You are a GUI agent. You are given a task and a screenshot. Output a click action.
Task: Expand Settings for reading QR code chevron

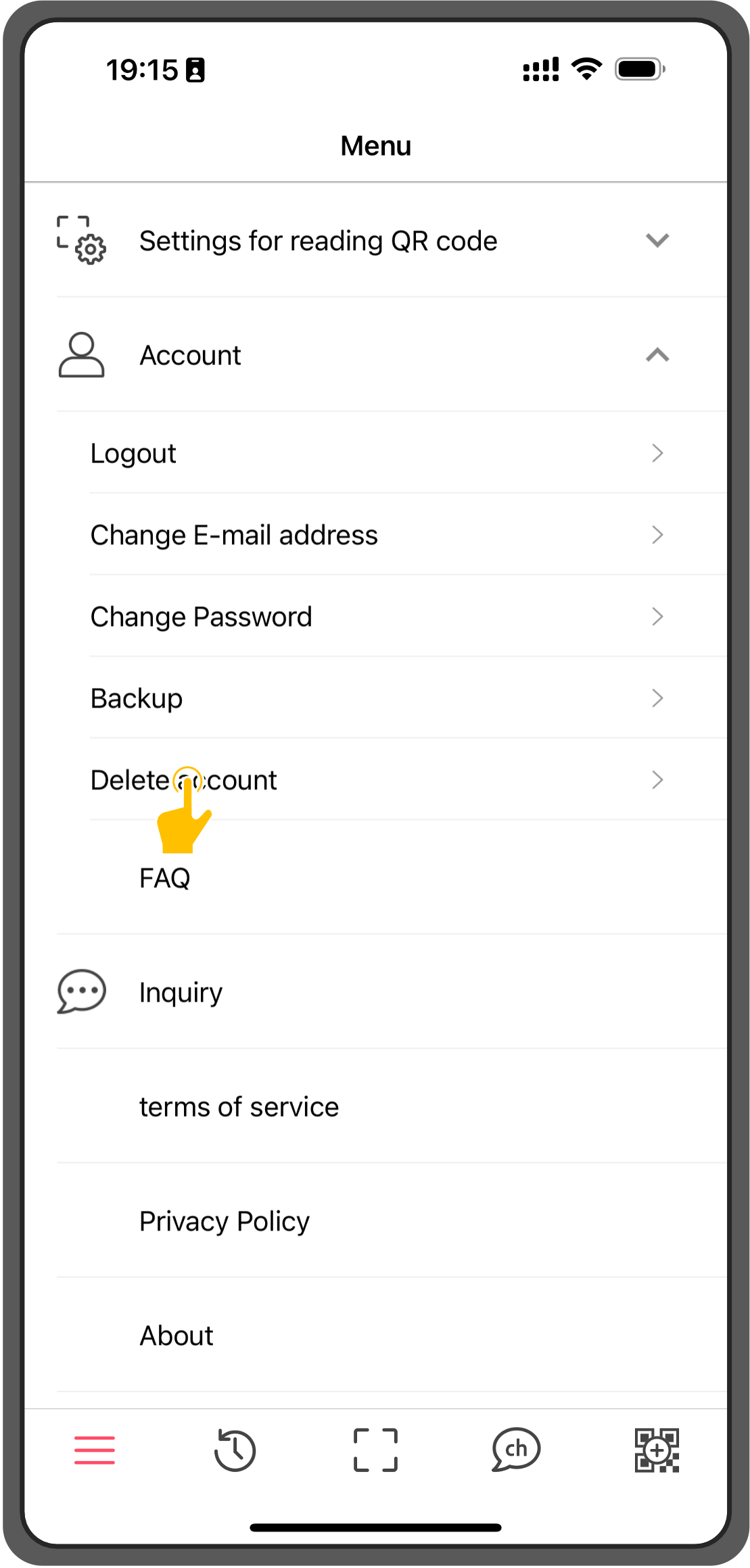pos(657,240)
